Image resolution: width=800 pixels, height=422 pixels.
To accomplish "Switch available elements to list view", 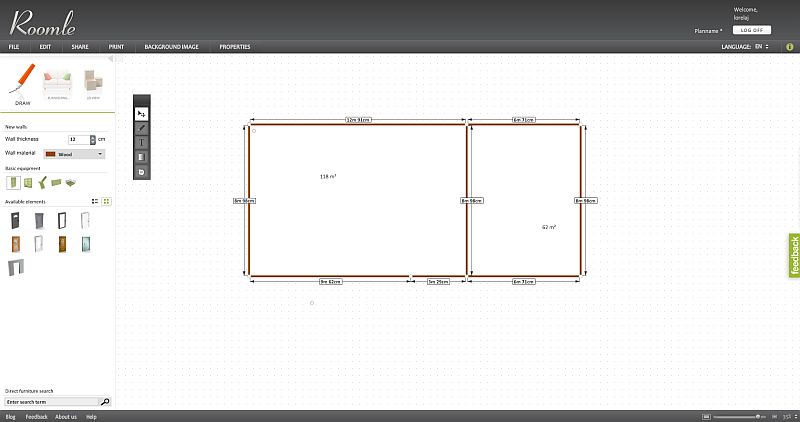I will coord(95,202).
